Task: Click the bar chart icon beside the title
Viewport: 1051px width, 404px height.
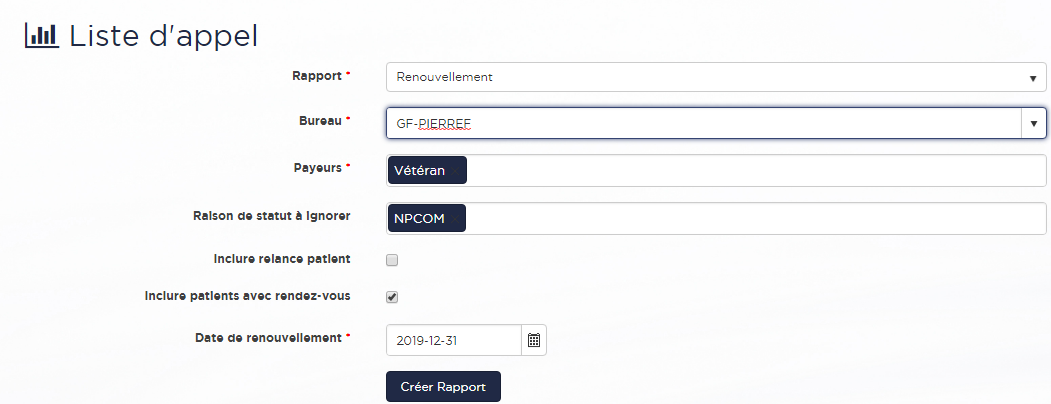Action: pyautogui.click(x=42, y=35)
